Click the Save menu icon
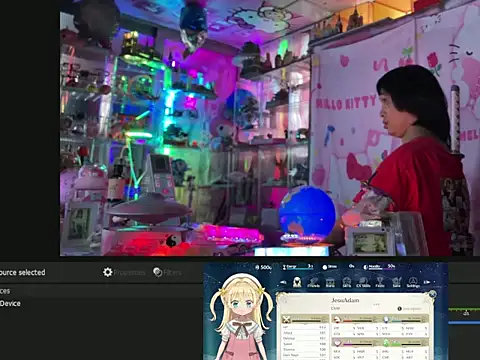480x360 pixels. pyautogui.click(x=396, y=282)
